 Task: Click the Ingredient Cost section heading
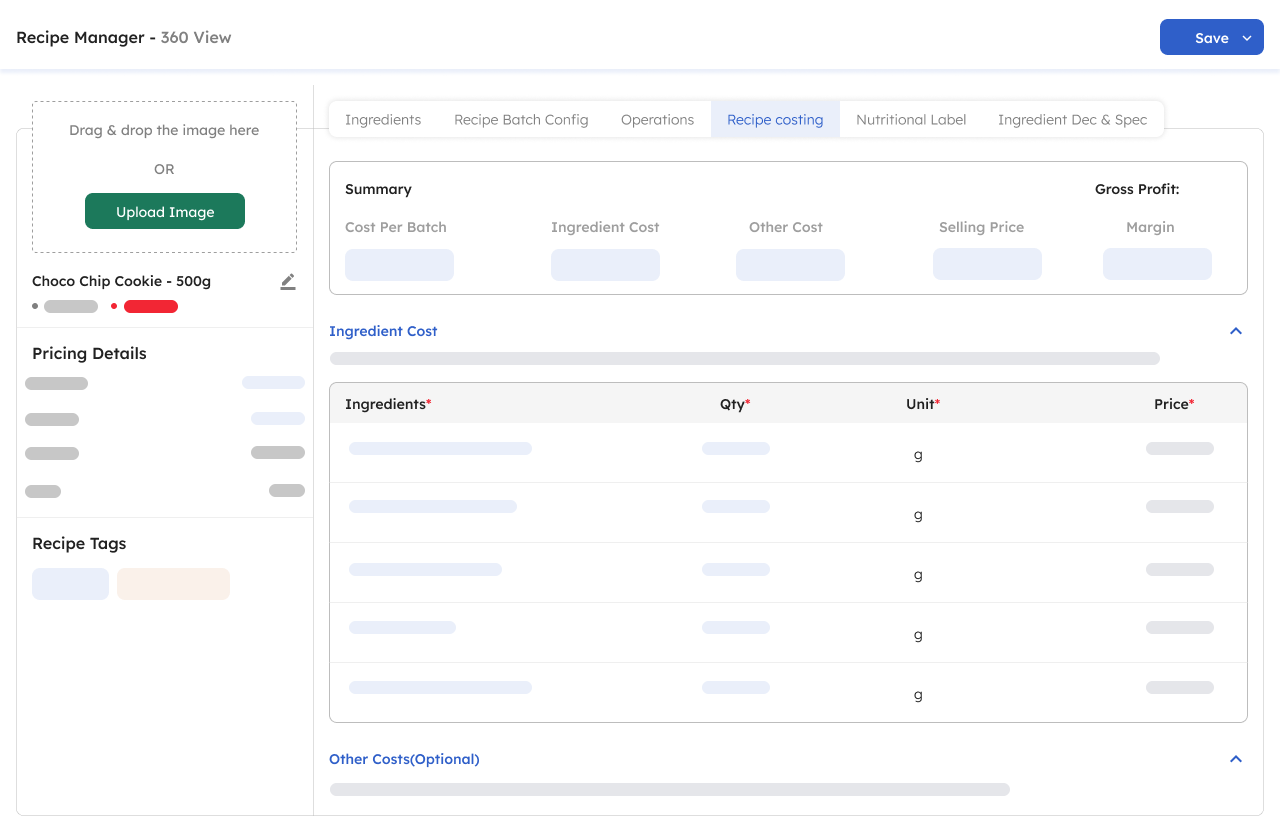(383, 331)
